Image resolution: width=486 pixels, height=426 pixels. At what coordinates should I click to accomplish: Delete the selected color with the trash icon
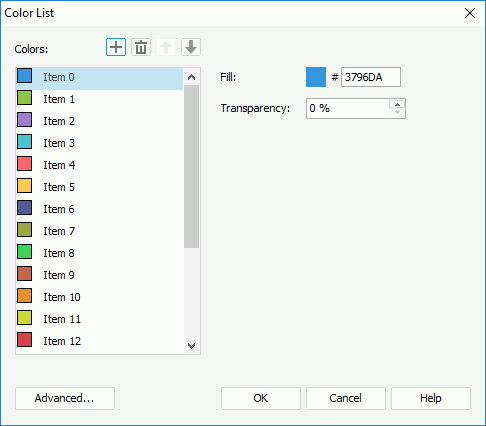[x=141, y=47]
